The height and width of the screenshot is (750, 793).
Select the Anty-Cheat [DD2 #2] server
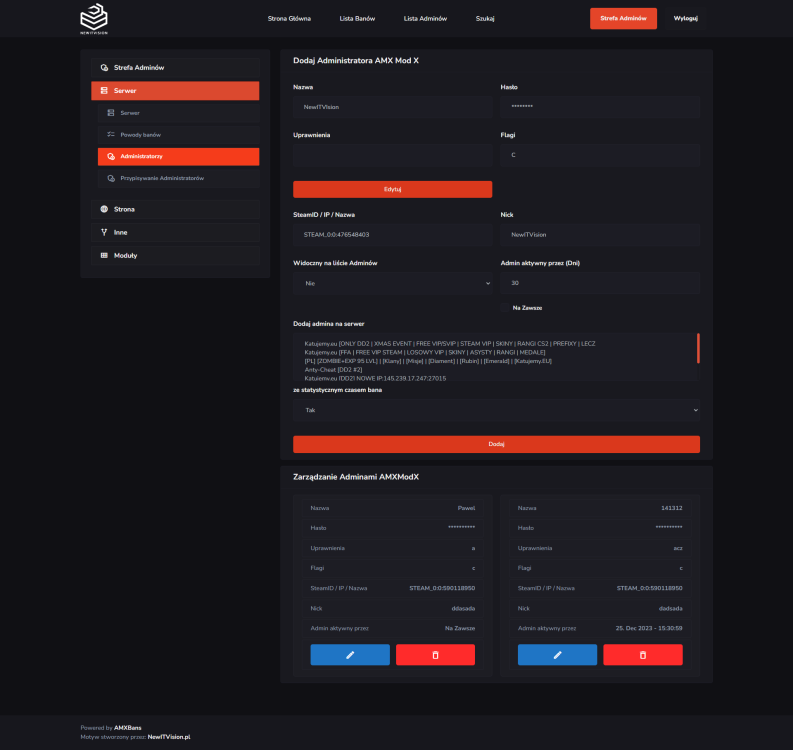pyautogui.click(x=333, y=370)
